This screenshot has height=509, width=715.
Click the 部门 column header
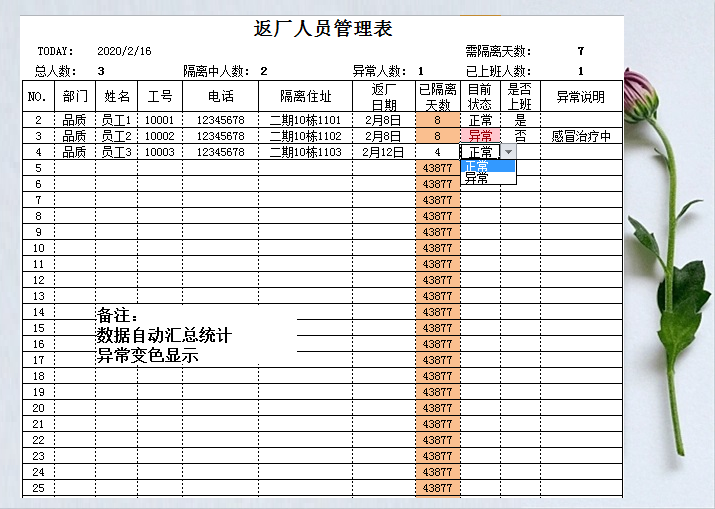pos(75,97)
